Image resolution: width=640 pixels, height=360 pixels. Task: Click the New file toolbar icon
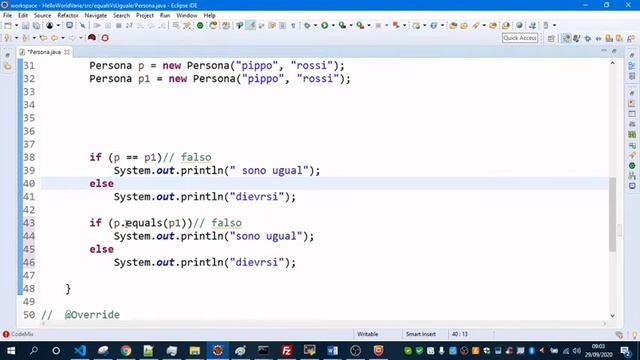(x=7, y=25)
